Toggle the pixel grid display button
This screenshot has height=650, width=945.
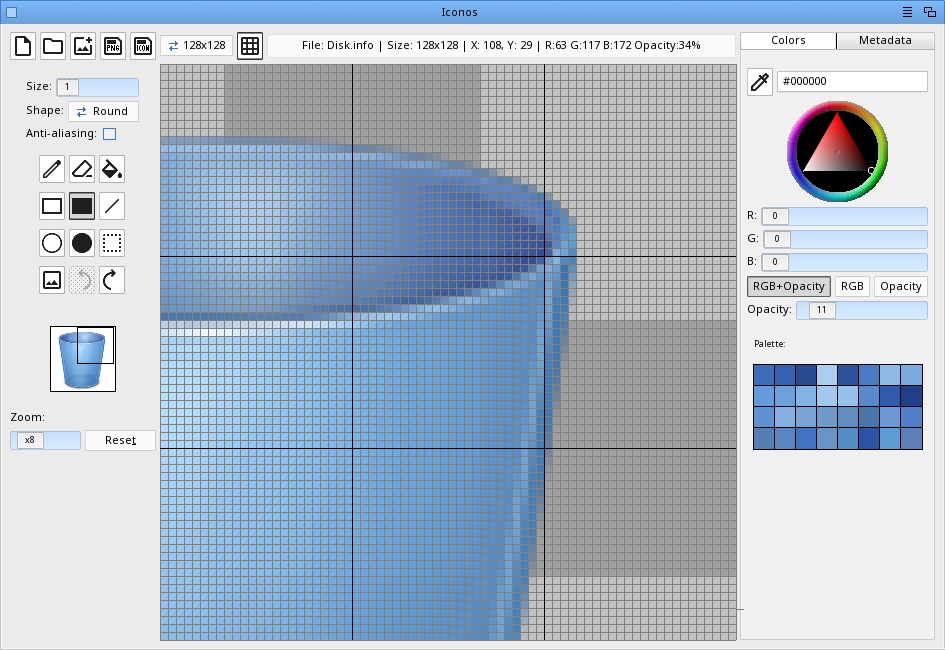pyautogui.click(x=250, y=46)
